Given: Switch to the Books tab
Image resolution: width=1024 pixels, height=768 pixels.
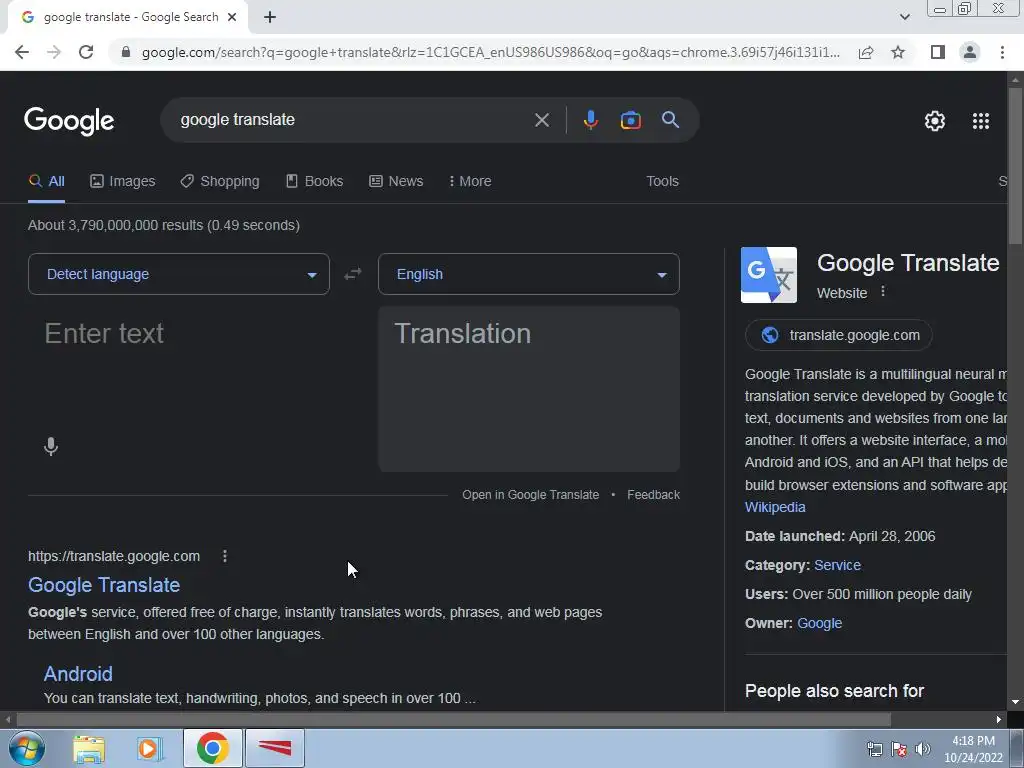Looking at the screenshot, I should [315, 181].
